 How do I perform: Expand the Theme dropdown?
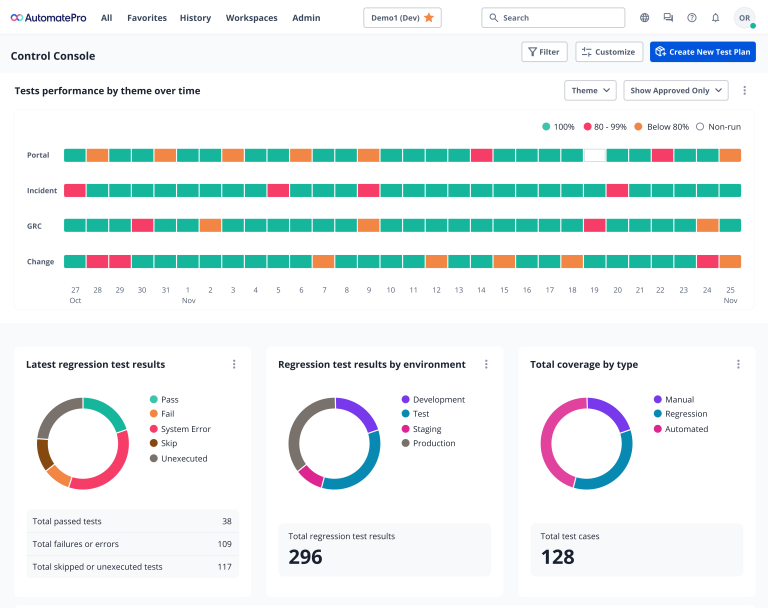tap(590, 91)
